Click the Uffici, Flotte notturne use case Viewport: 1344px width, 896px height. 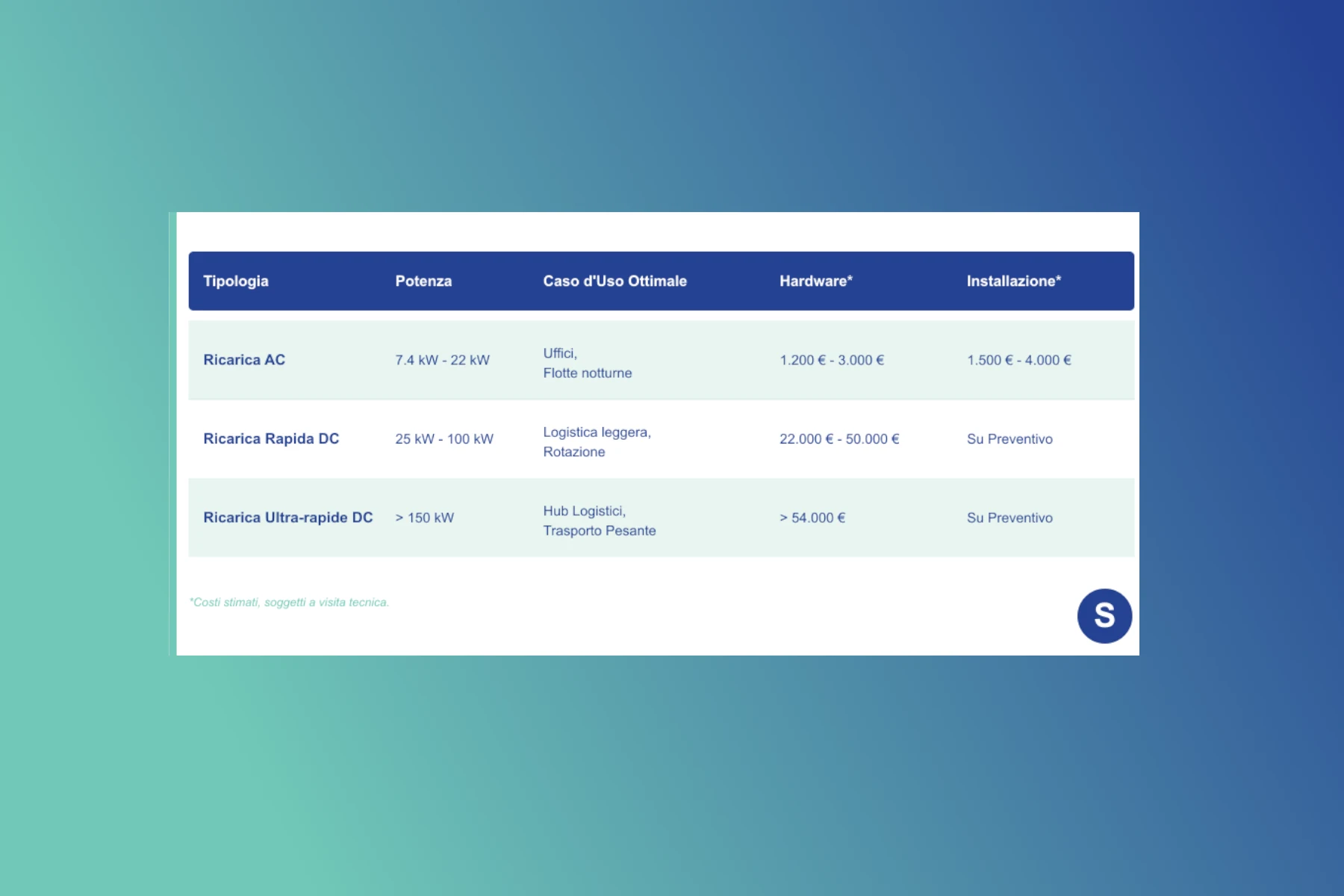click(x=587, y=363)
